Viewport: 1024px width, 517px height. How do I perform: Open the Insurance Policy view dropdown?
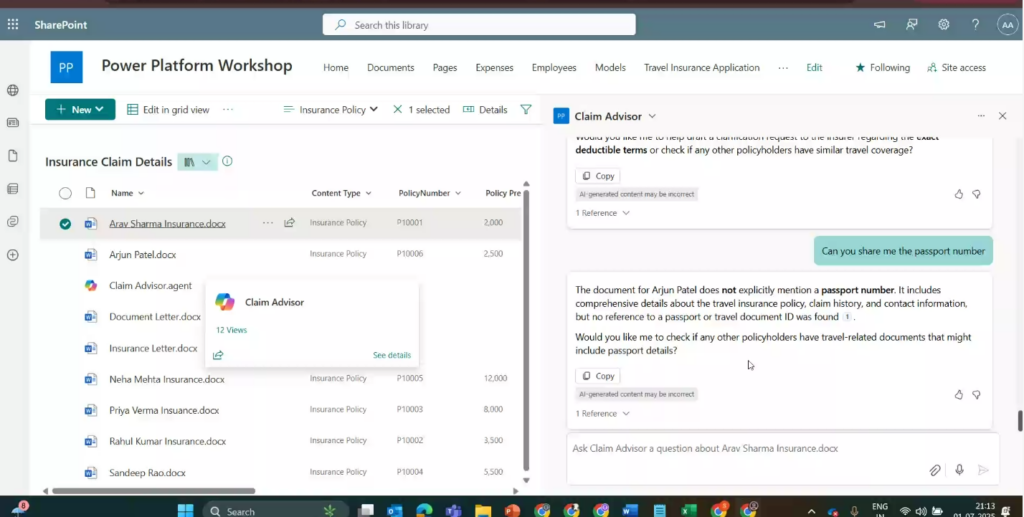click(330, 110)
